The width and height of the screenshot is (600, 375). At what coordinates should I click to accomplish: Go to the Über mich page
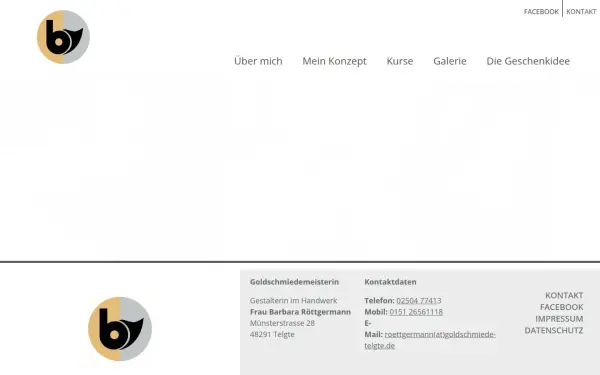tap(258, 61)
